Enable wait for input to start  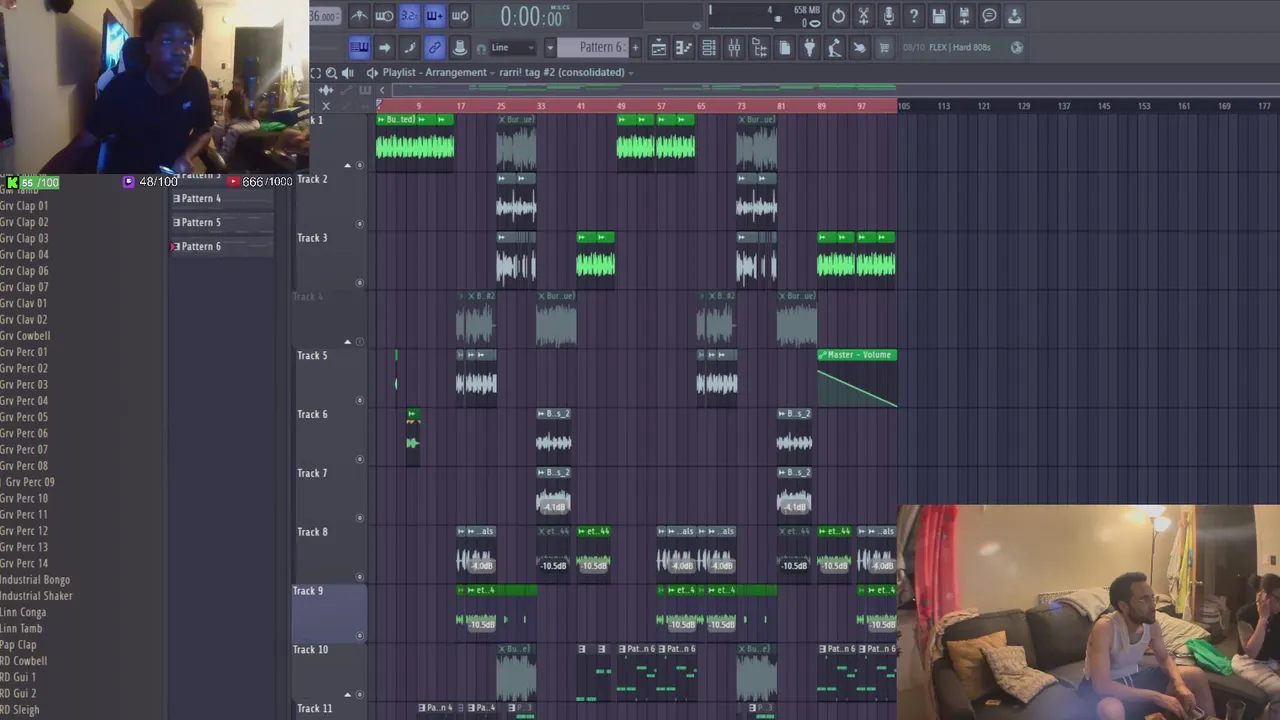pyautogui.click(x=384, y=15)
